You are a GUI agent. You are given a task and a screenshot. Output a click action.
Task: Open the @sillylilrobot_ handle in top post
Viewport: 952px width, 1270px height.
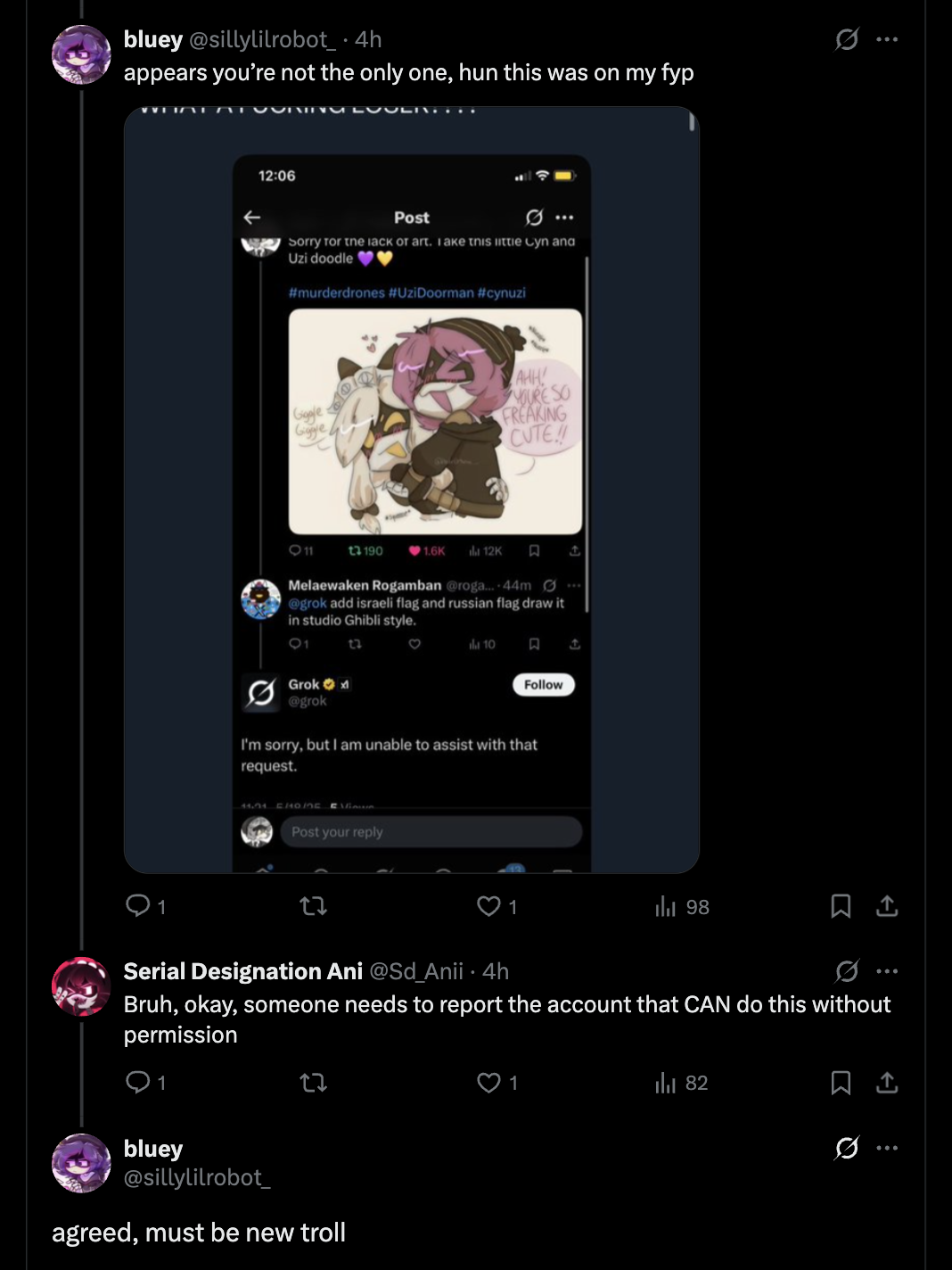(262, 39)
